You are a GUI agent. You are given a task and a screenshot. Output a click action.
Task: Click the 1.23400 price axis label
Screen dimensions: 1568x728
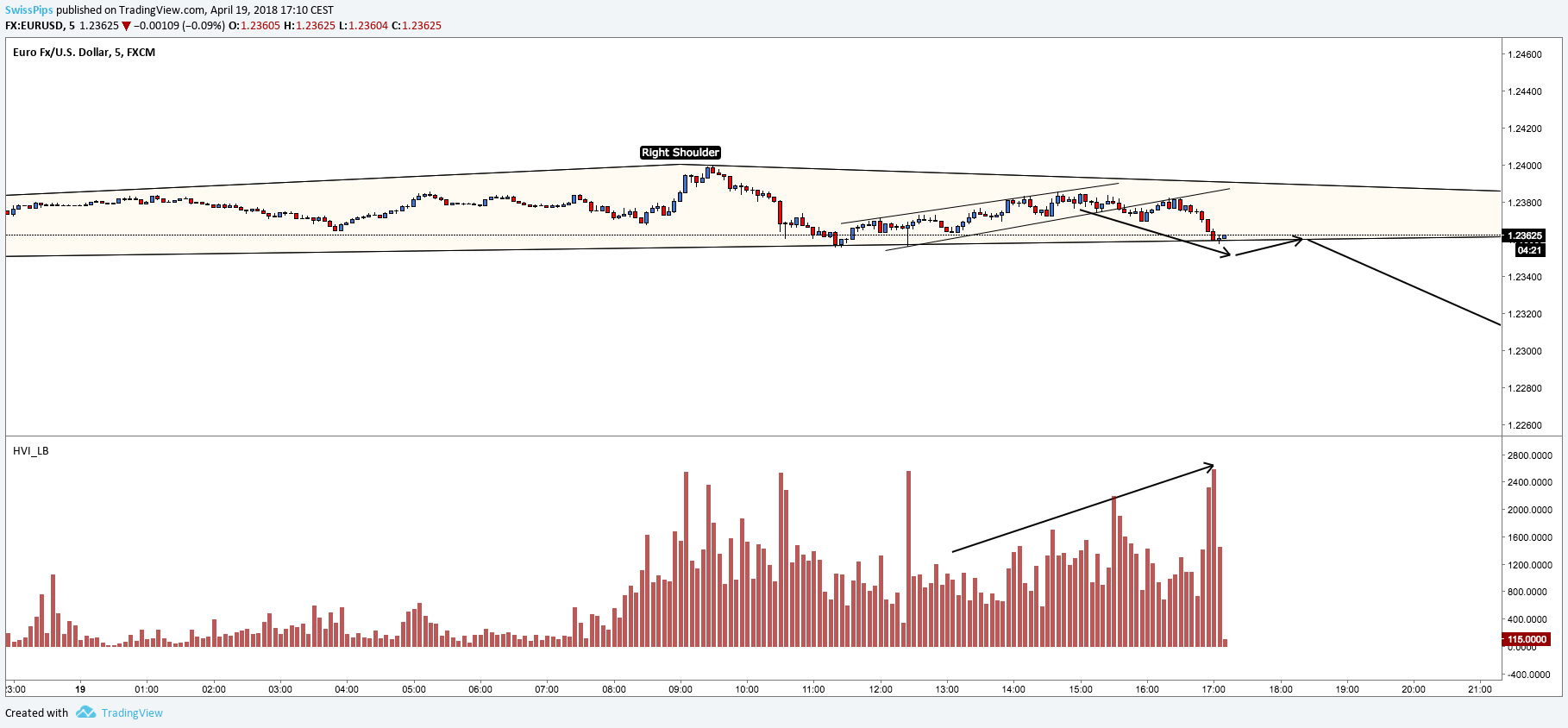tap(1524, 277)
